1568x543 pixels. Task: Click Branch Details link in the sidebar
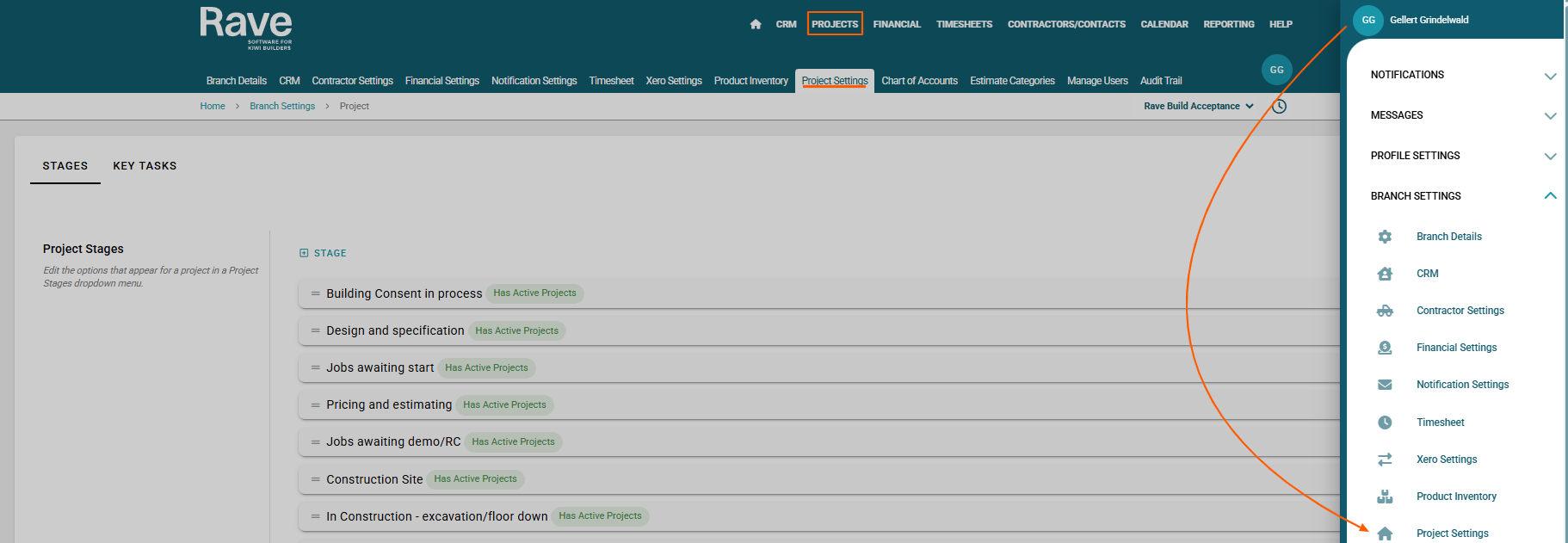click(1449, 237)
